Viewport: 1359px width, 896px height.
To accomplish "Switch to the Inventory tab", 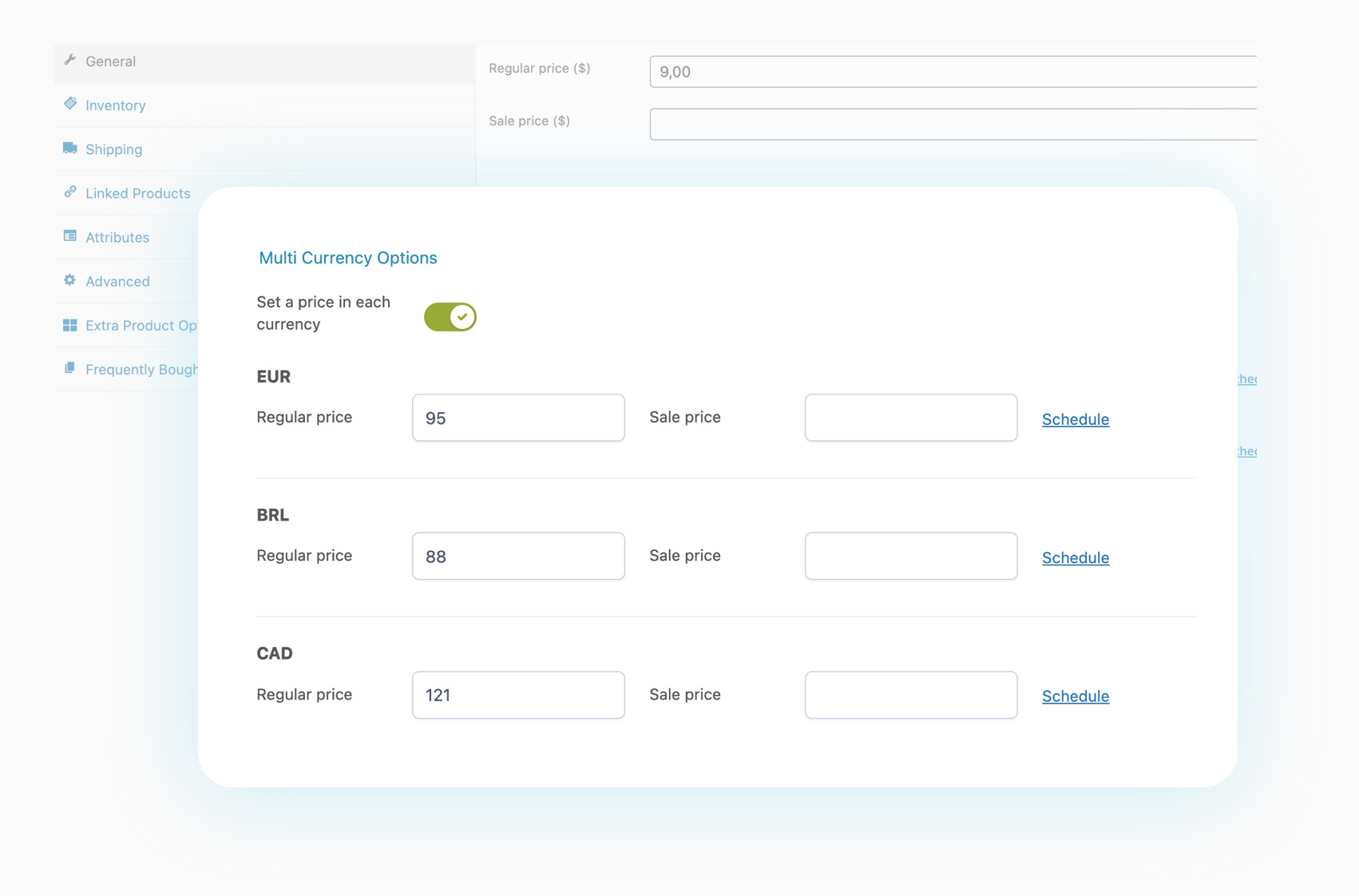I will tap(116, 105).
